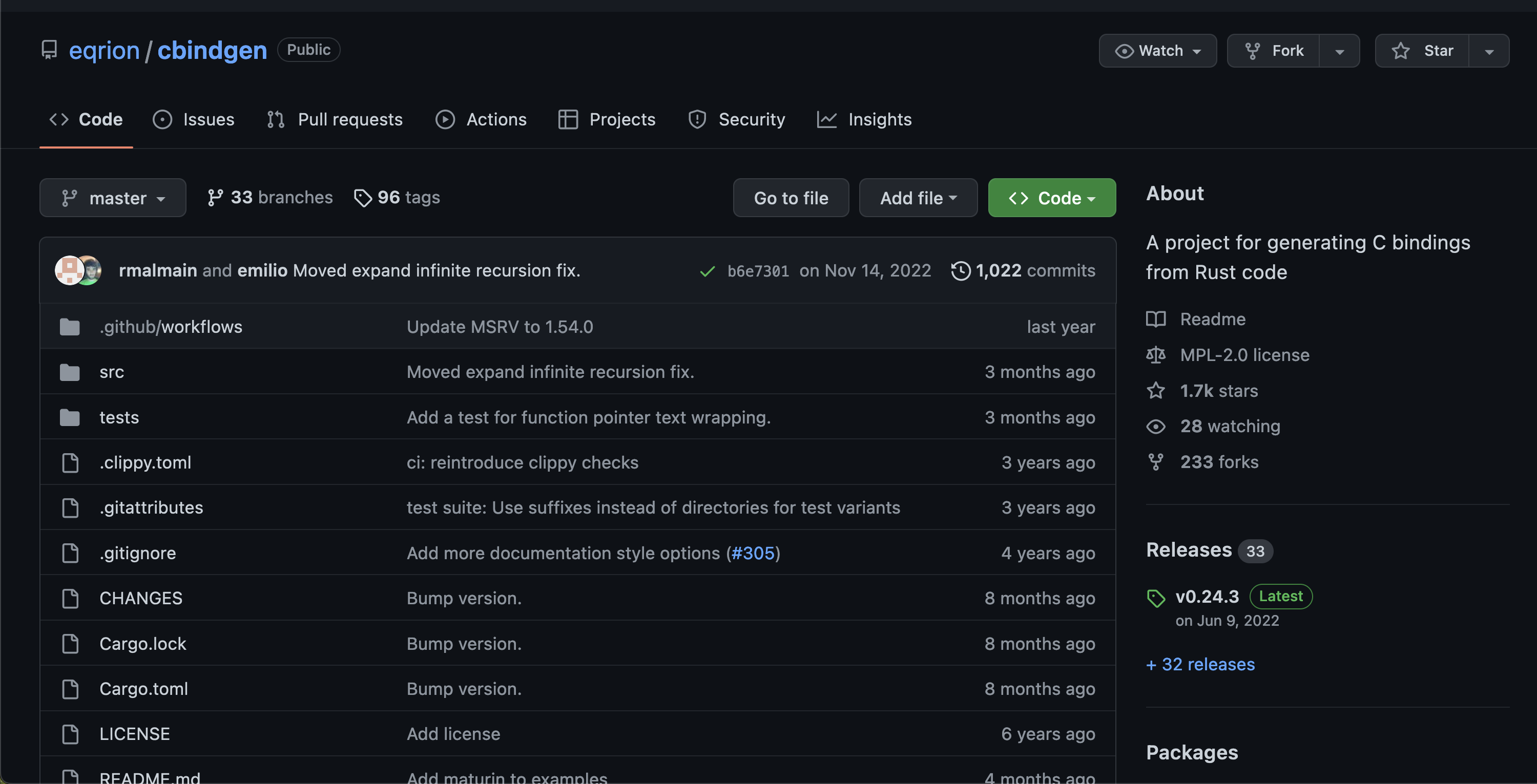Open the Add file dropdown
Image resolution: width=1537 pixels, height=784 pixels.
point(918,198)
